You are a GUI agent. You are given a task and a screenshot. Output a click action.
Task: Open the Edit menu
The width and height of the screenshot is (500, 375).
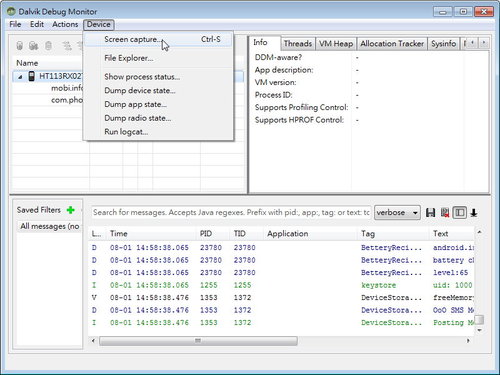point(37,24)
